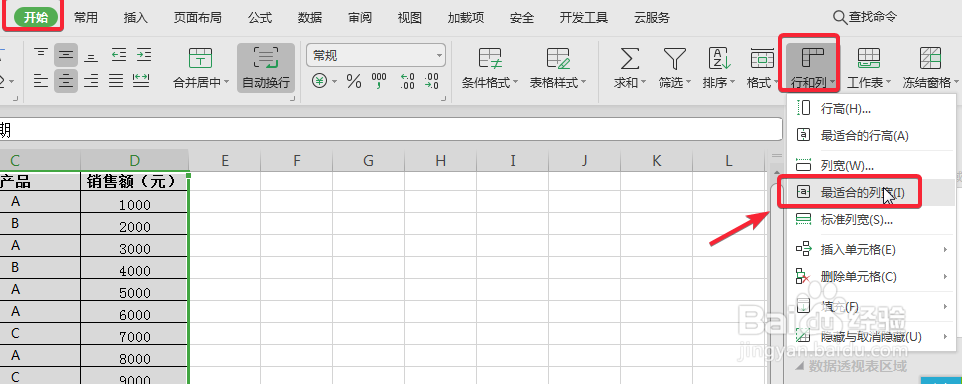The height and width of the screenshot is (384, 962).
Task: Open the 页面布局 tab
Action: pos(198,18)
